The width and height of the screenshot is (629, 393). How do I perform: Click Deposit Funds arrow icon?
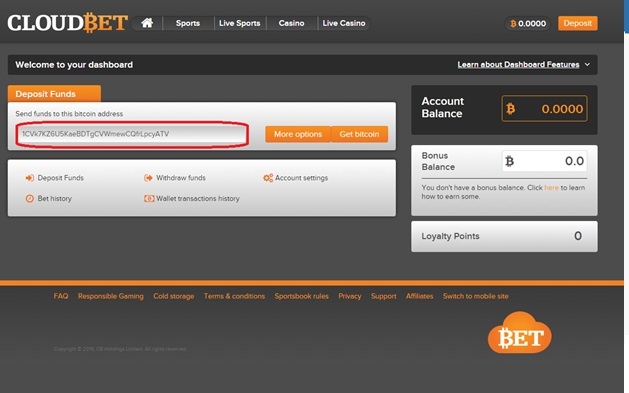pyautogui.click(x=30, y=178)
